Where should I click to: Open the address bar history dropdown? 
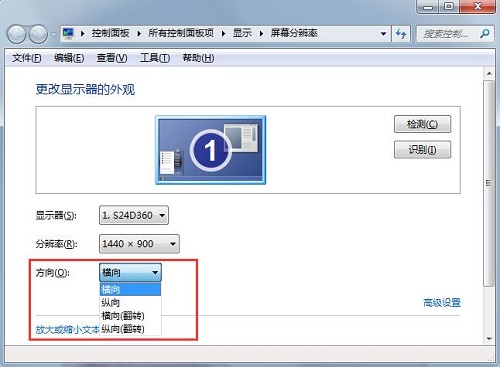383,34
